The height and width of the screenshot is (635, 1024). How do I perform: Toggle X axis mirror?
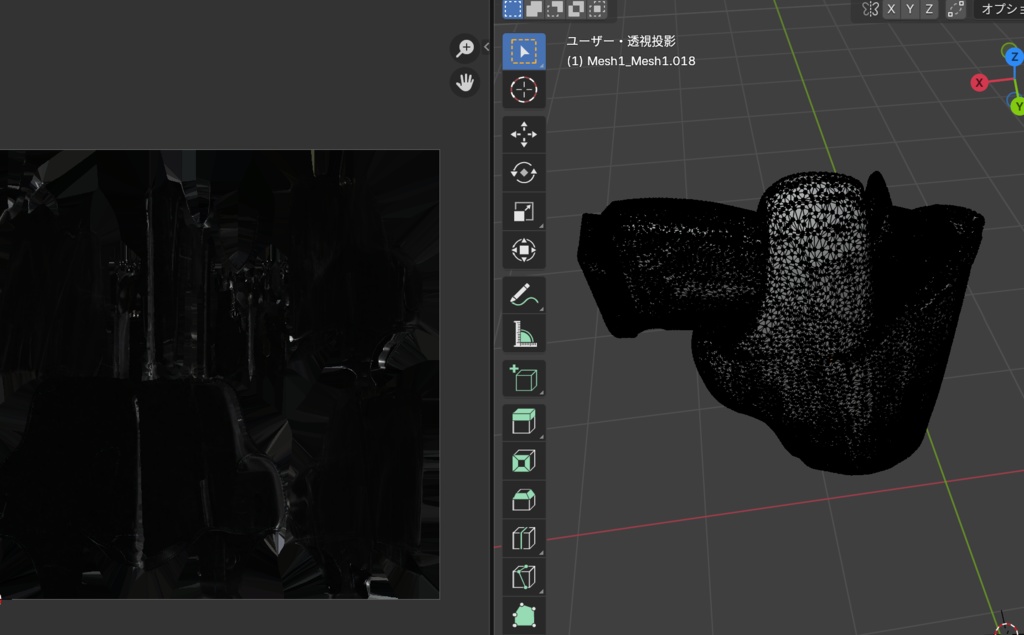891,9
